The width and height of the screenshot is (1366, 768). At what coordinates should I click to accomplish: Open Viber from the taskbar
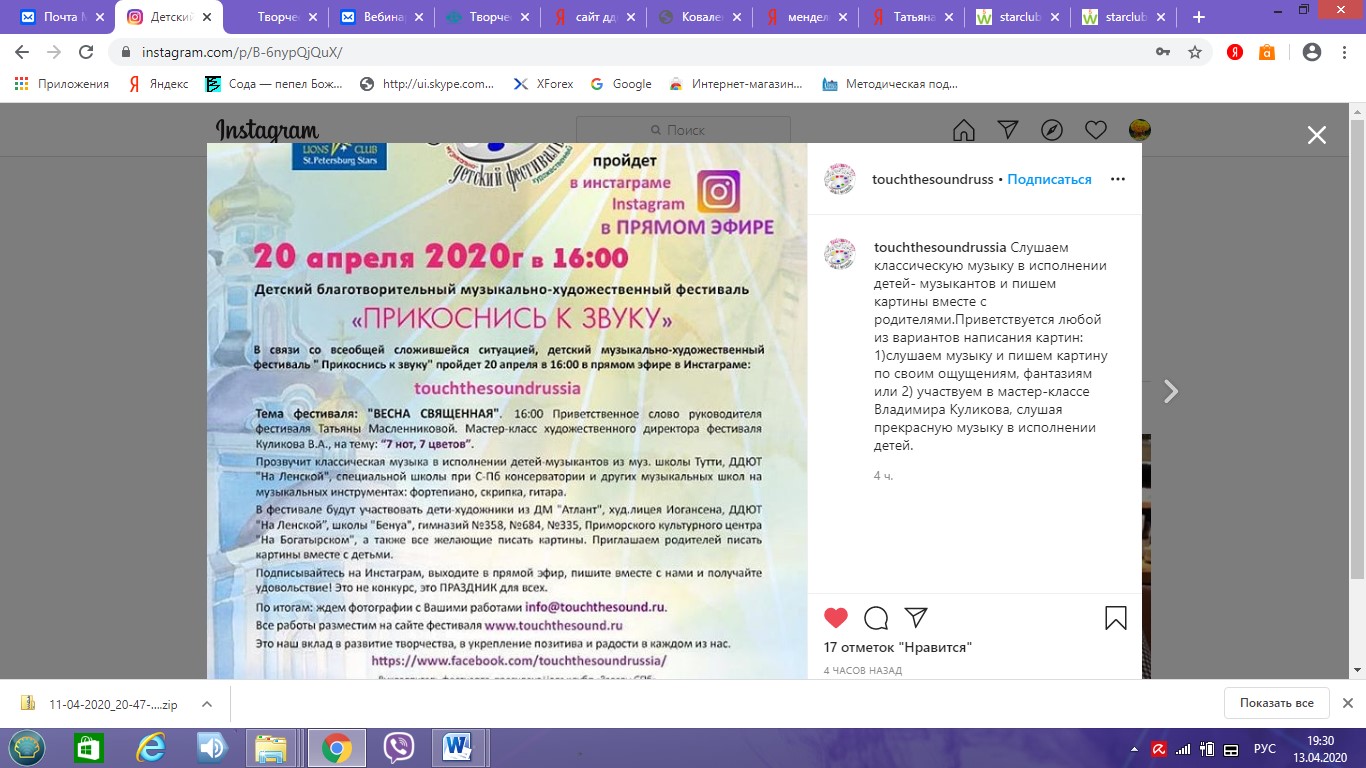(398, 748)
